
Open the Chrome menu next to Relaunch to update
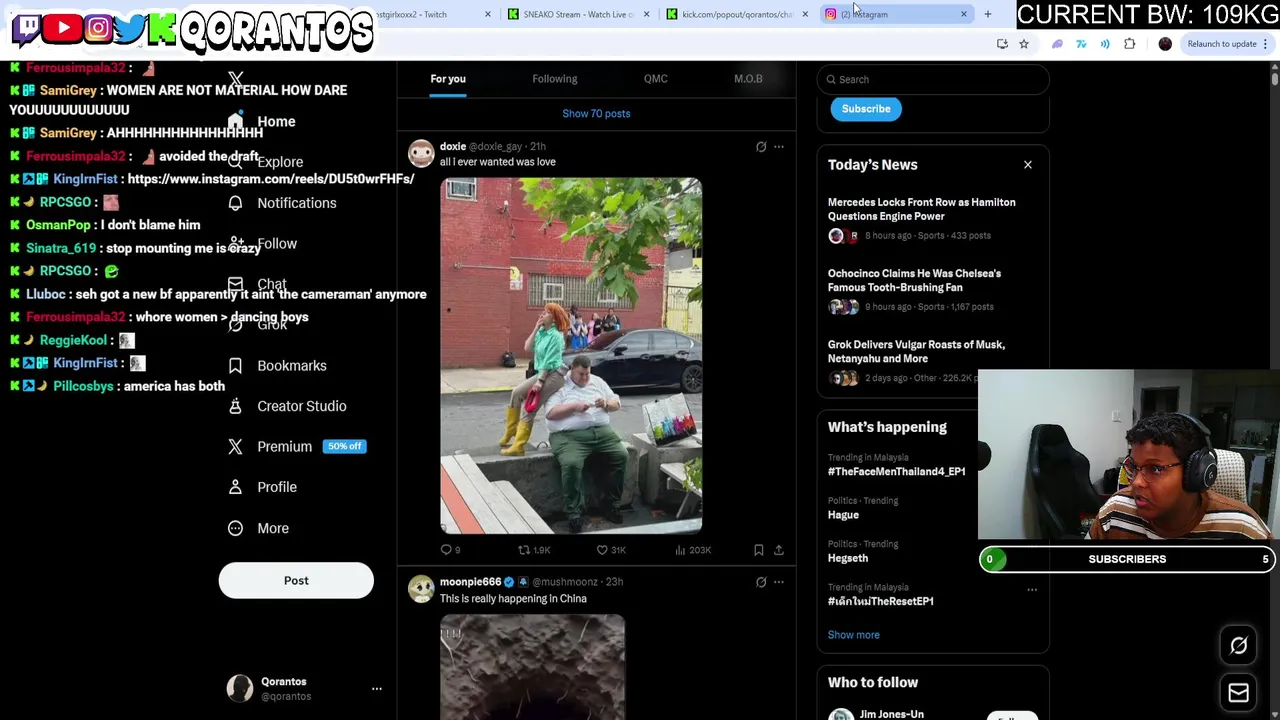(1266, 44)
